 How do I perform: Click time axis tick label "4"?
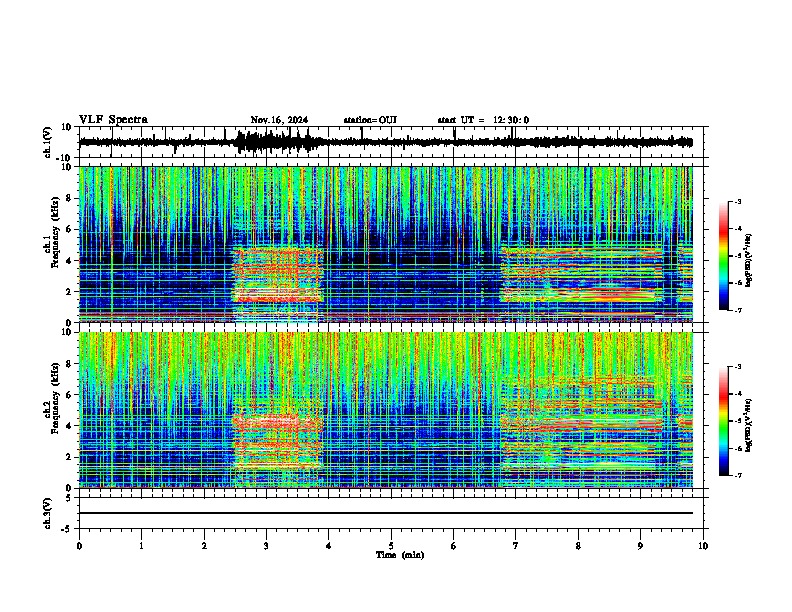click(329, 546)
